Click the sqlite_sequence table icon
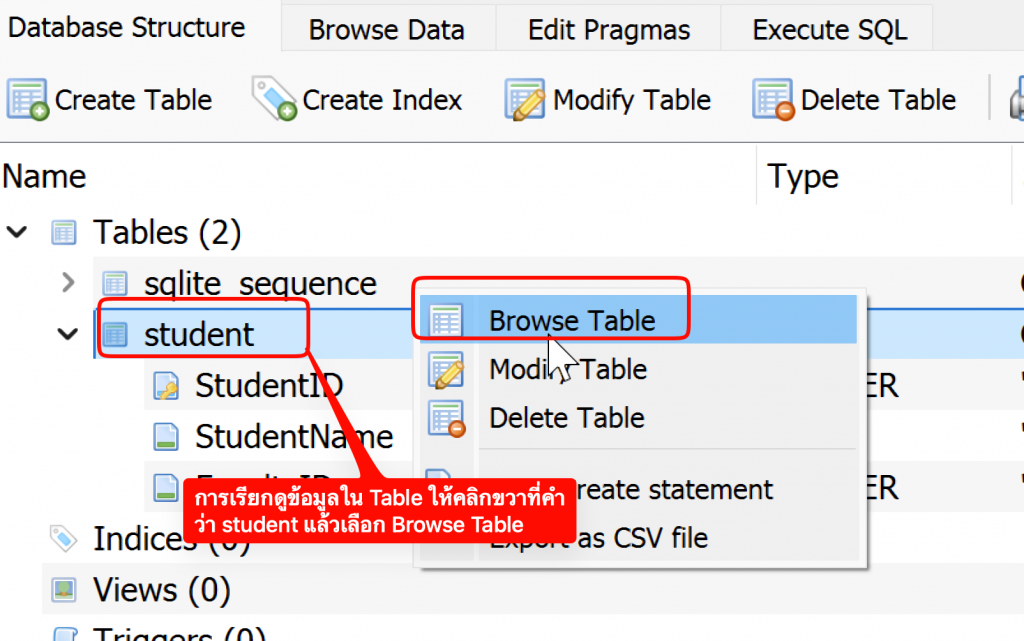Viewport: 1024px width, 641px height. [x=116, y=283]
